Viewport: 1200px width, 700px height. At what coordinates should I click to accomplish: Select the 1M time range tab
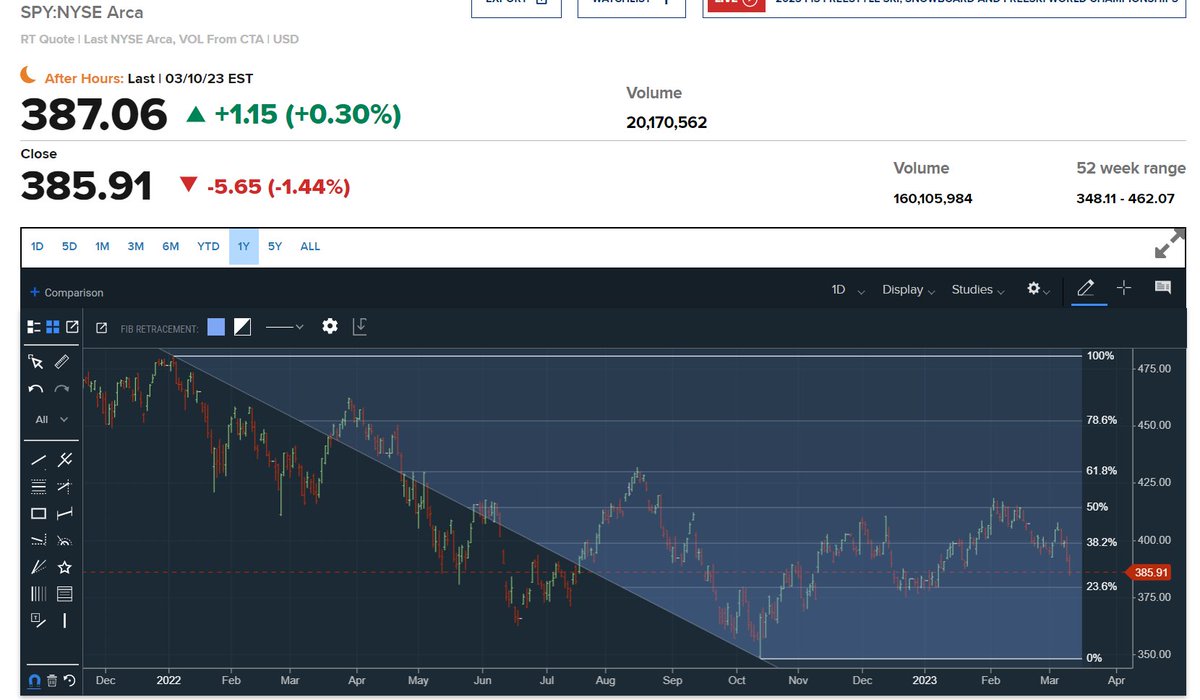102,246
